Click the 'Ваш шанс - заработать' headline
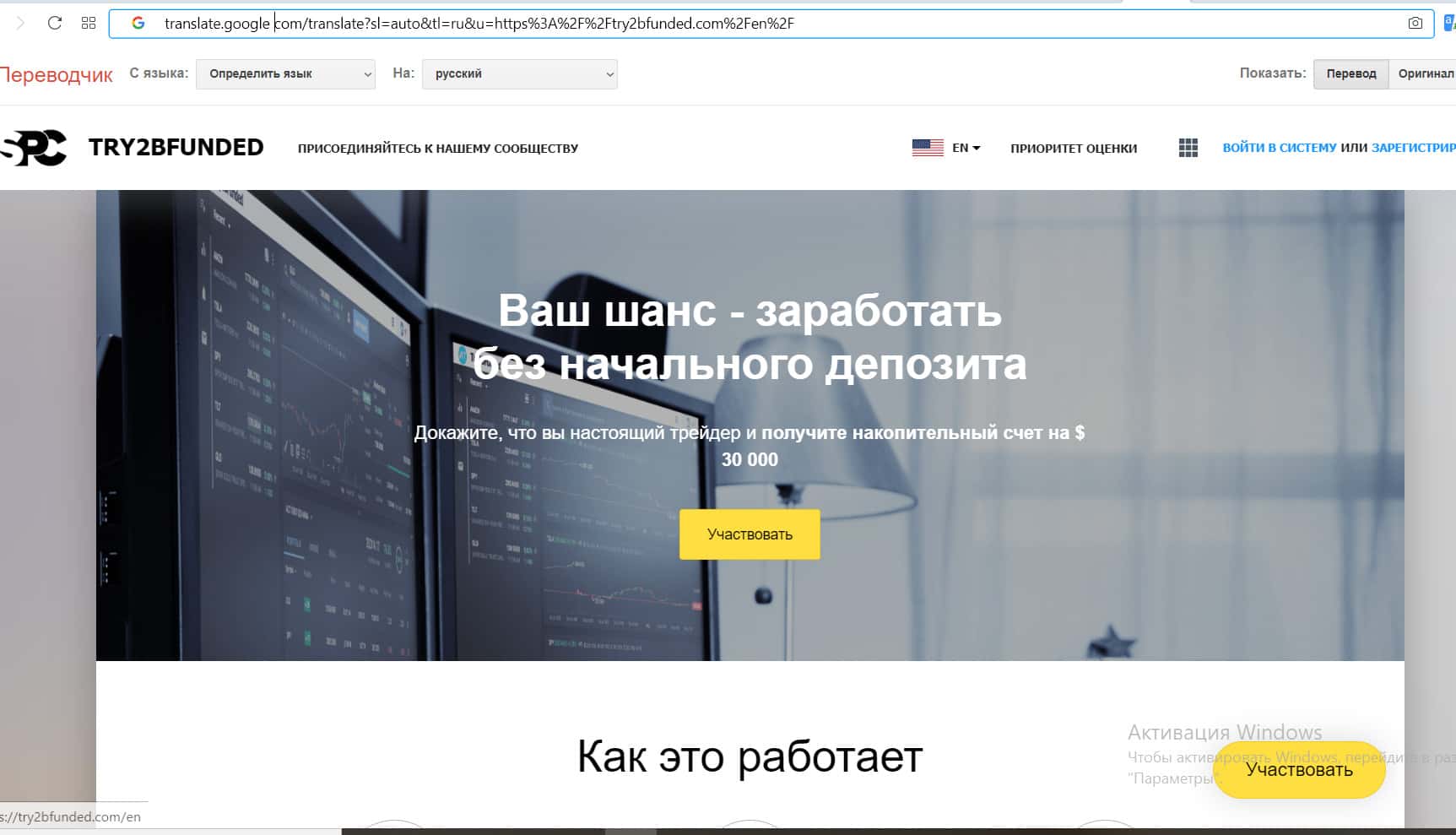 [750, 310]
